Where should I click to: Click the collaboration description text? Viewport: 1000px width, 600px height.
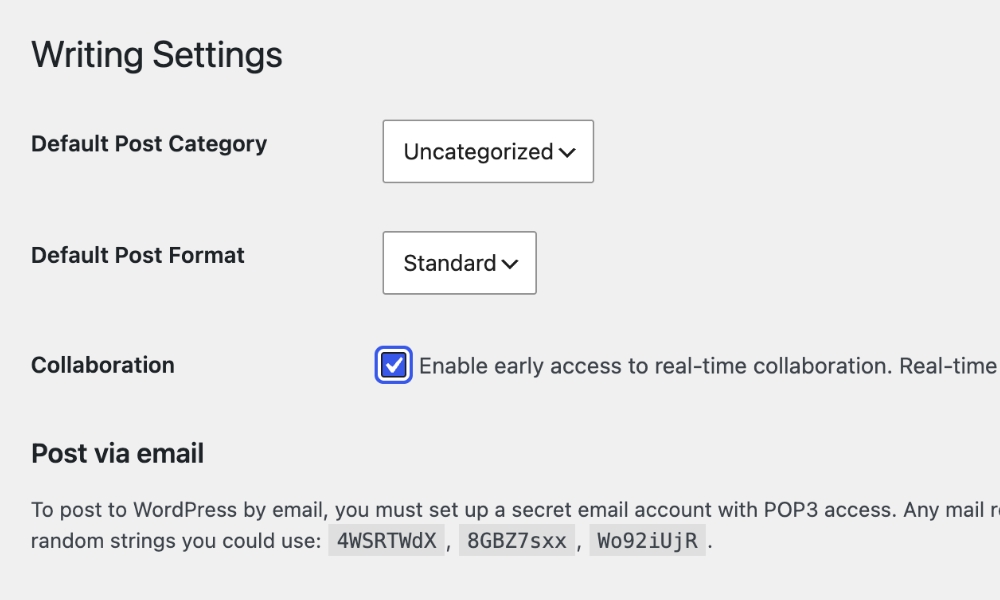[x=700, y=365]
